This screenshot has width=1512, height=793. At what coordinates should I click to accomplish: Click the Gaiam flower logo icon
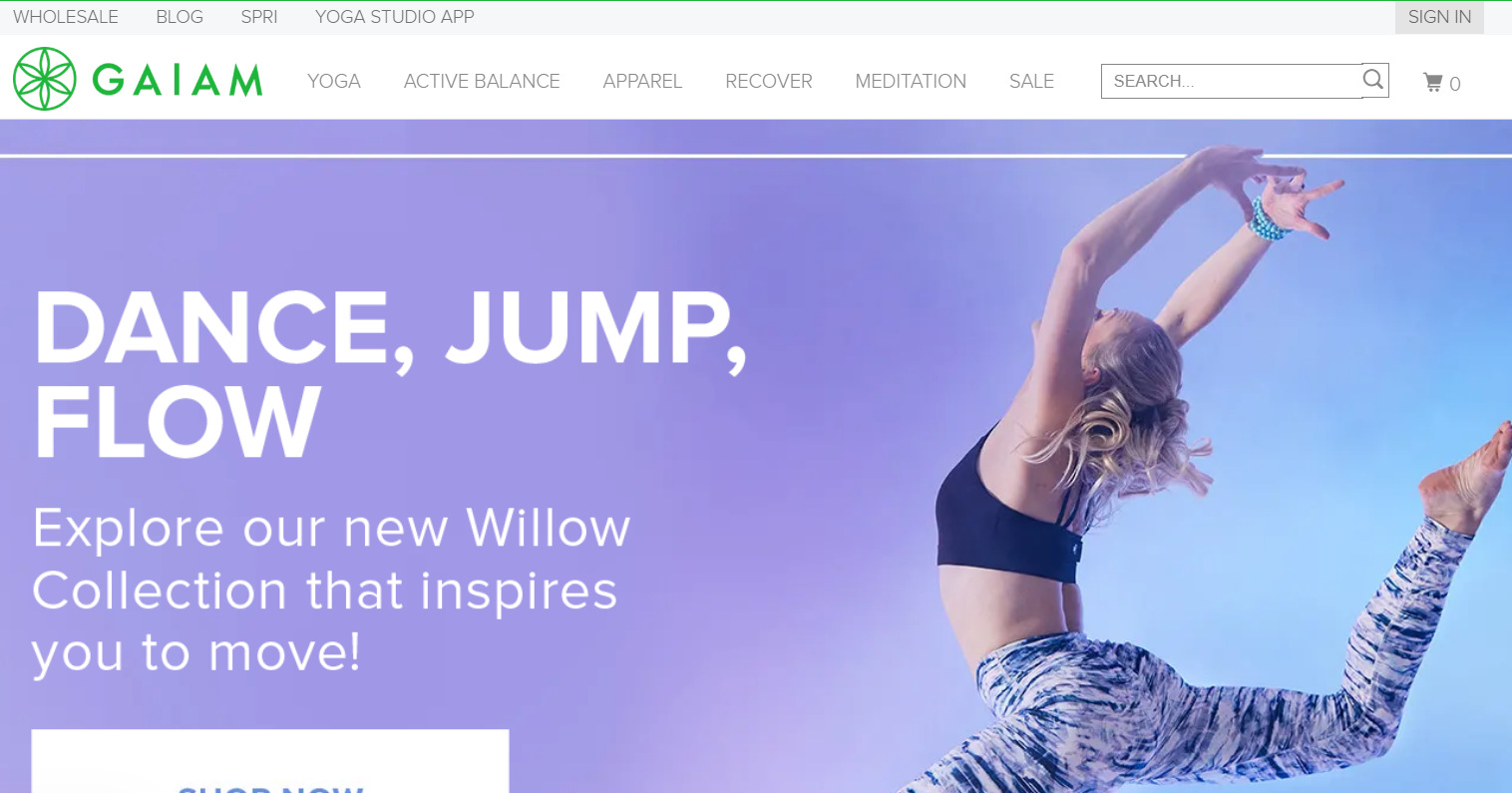point(45,79)
